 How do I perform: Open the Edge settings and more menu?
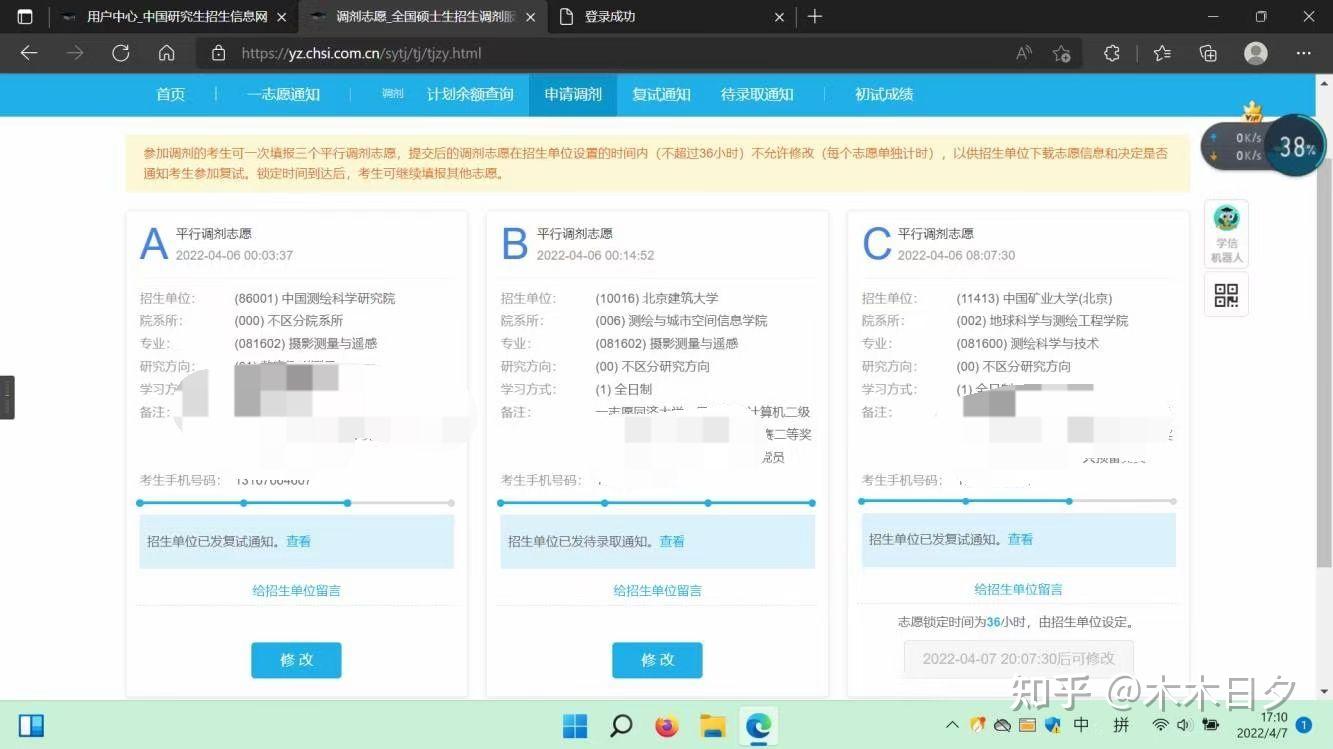(1303, 53)
